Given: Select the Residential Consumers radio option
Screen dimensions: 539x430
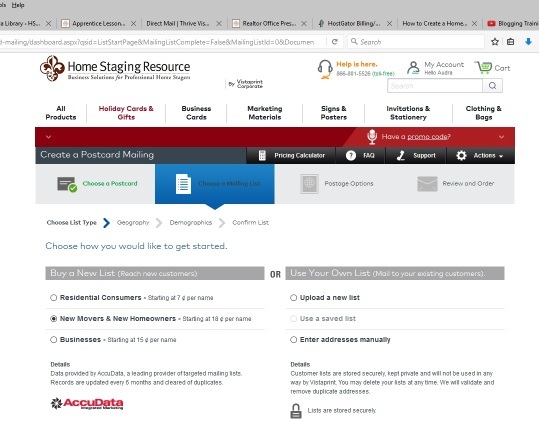Looking at the screenshot, I should point(53,298).
